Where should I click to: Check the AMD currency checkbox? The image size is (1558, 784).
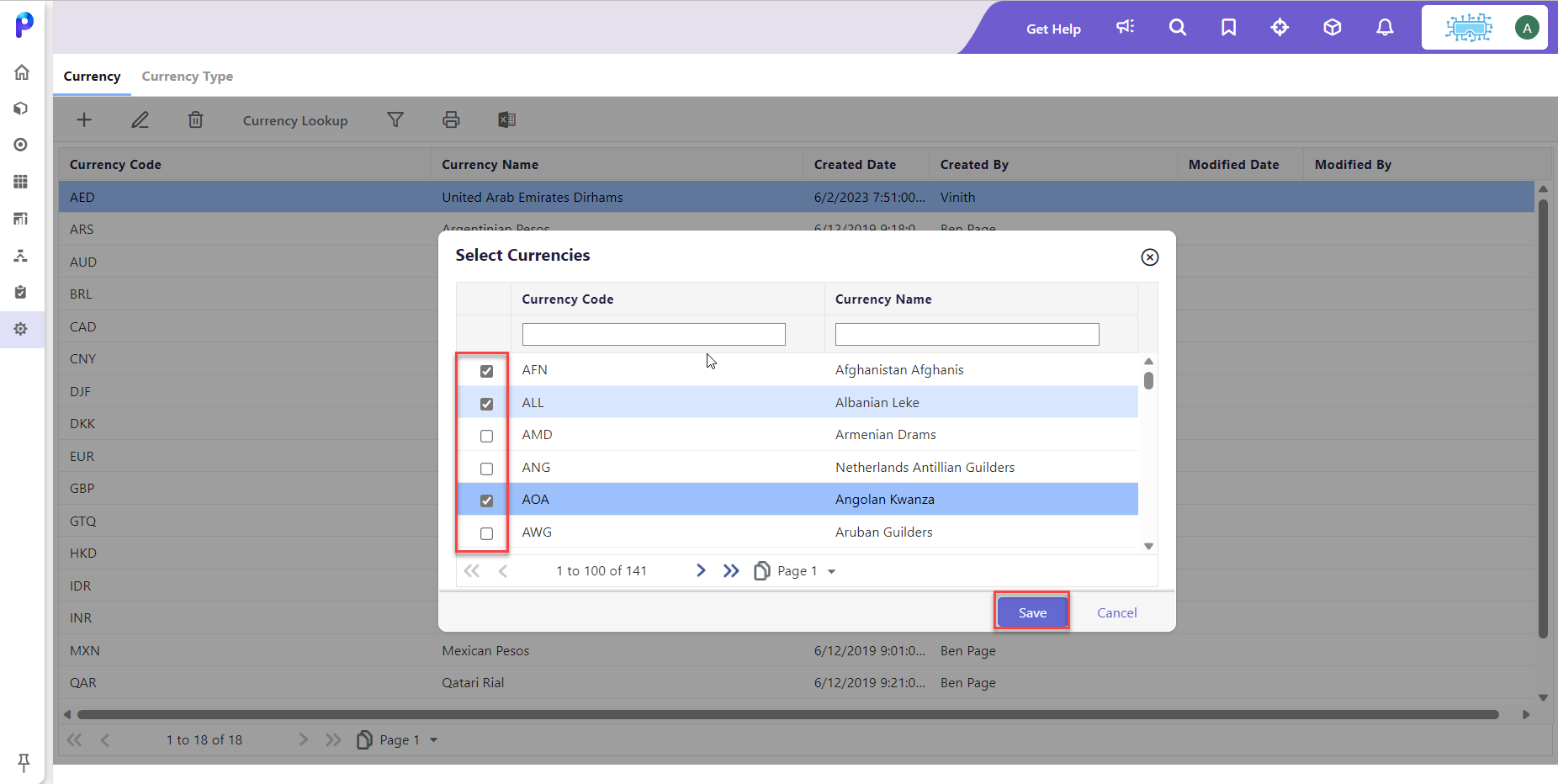(x=486, y=436)
